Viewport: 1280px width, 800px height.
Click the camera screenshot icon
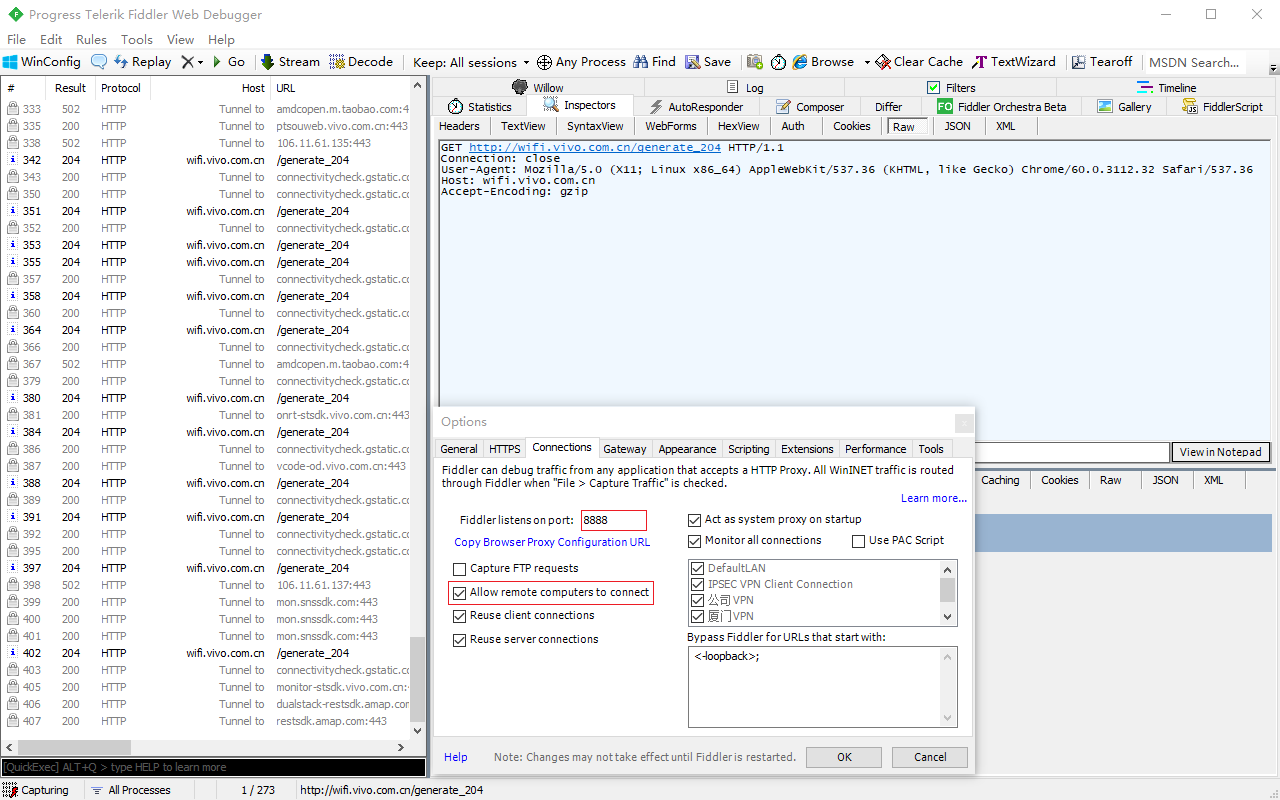(755, 62)
